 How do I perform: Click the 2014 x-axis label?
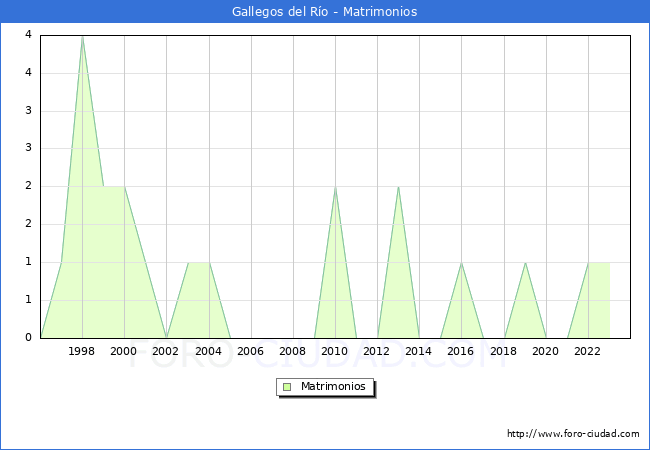click(419, 351)
